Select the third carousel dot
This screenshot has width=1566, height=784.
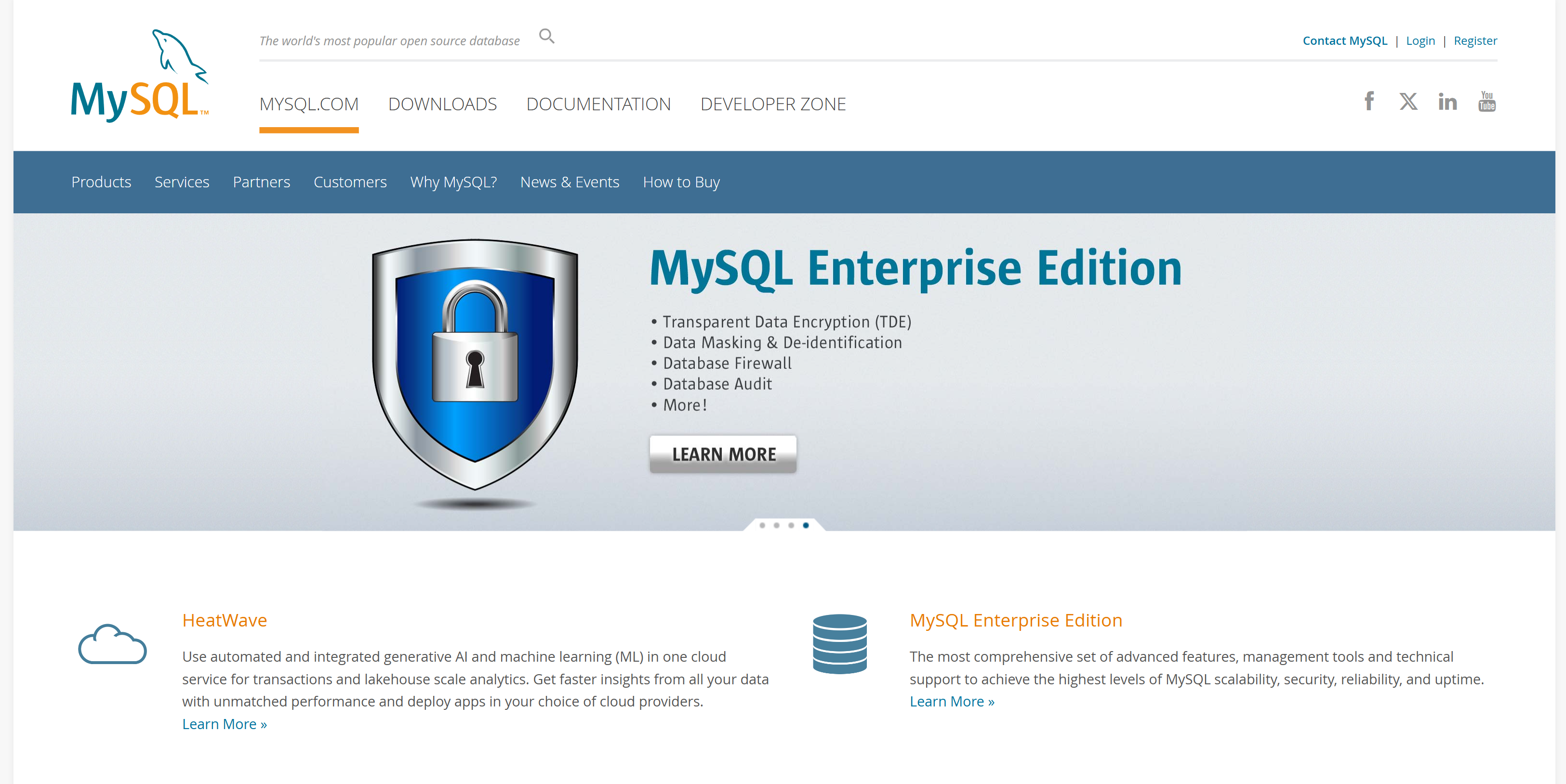pyautogui.click(x=791, y=526)
